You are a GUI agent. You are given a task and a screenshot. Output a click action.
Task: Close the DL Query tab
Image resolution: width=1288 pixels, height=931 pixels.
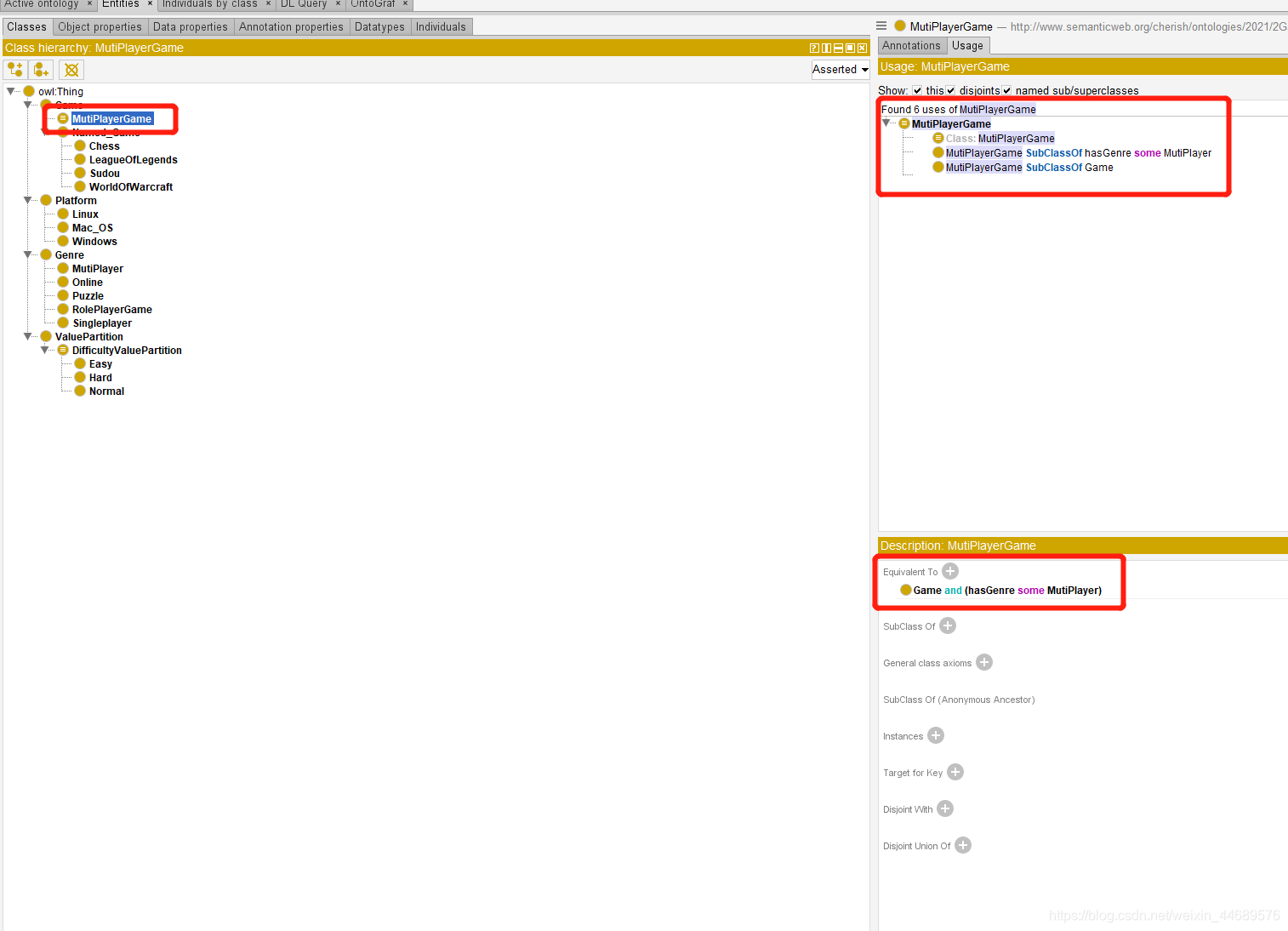point(338,4)
